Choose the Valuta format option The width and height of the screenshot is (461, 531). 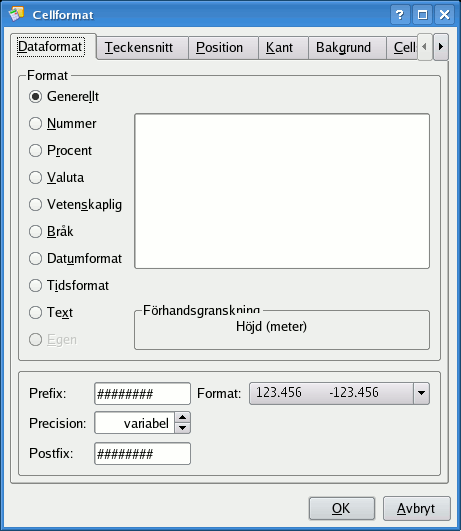click(x=35, y=177)
